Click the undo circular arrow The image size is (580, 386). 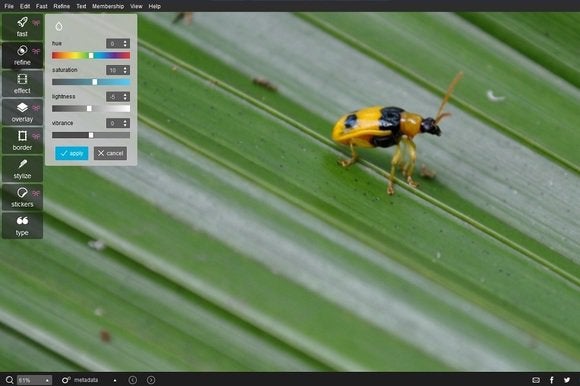coord(132,380)
